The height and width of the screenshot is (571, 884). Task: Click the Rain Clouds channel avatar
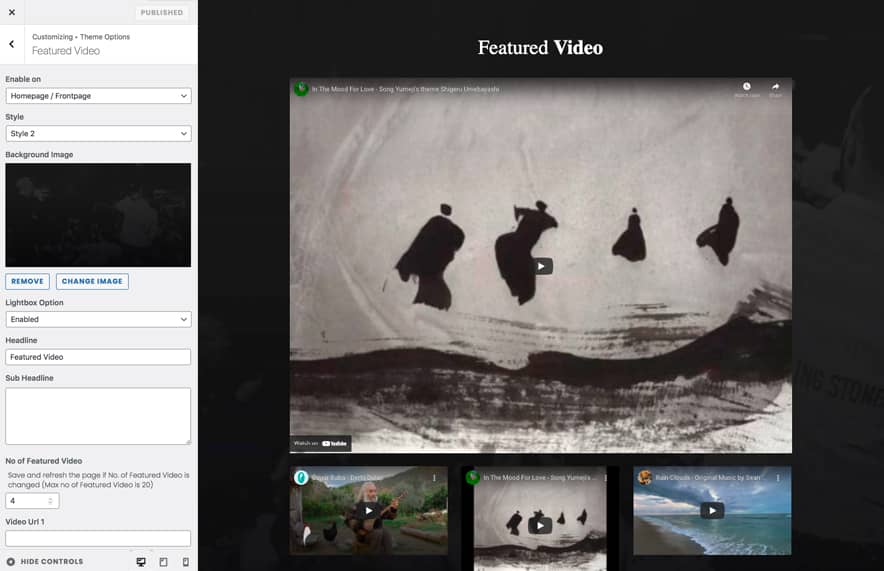point(644,478)
